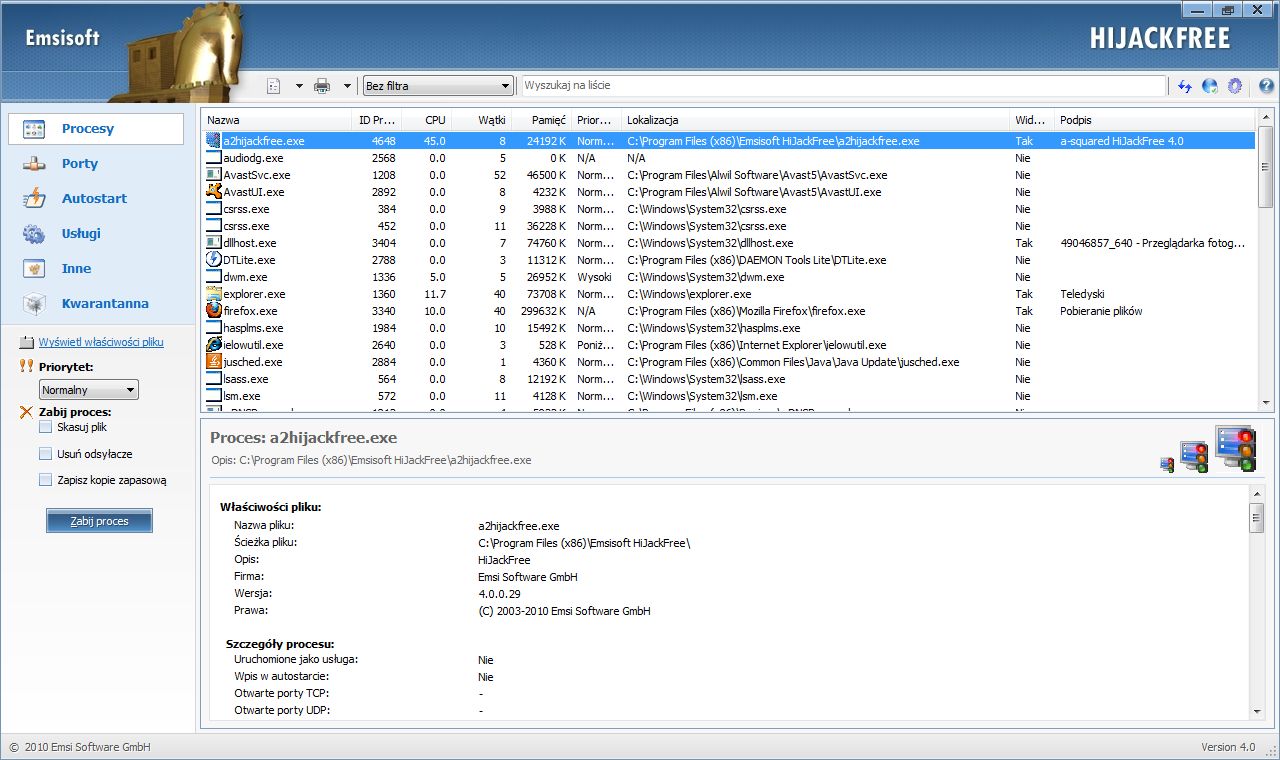Click the AvastSvc.exe process icon
Viewport: 1280px width, 760px height.
tap(213, 175)
